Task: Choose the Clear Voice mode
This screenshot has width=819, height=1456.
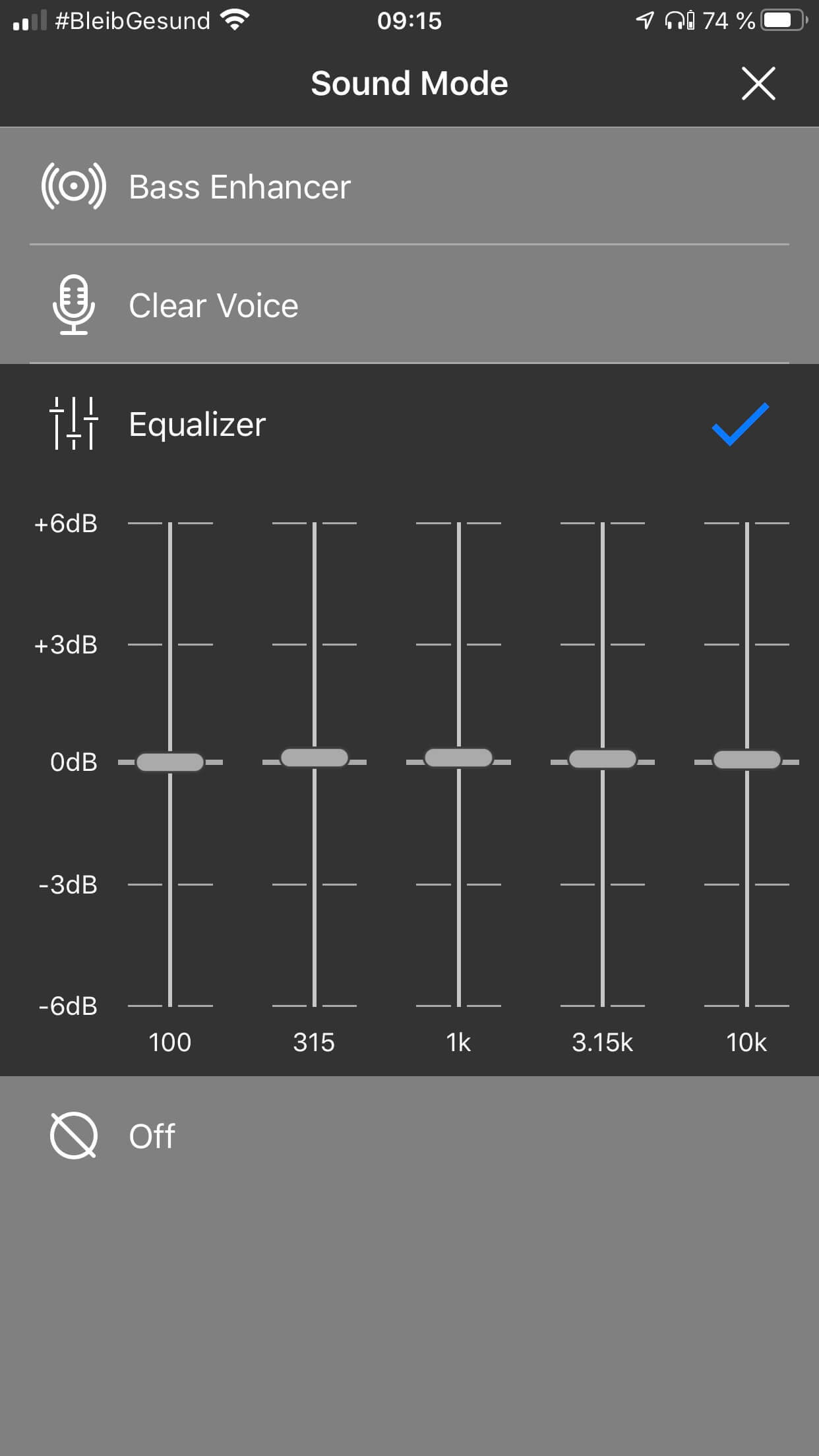Action: click(213, 306)
